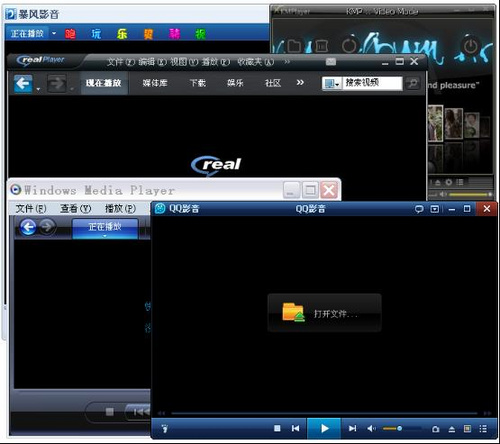Image resolution: width=500 pixels, height=444 pixels.
Task: Mute the KMPlayer speaker icon
Action: (x=442, y=194)
